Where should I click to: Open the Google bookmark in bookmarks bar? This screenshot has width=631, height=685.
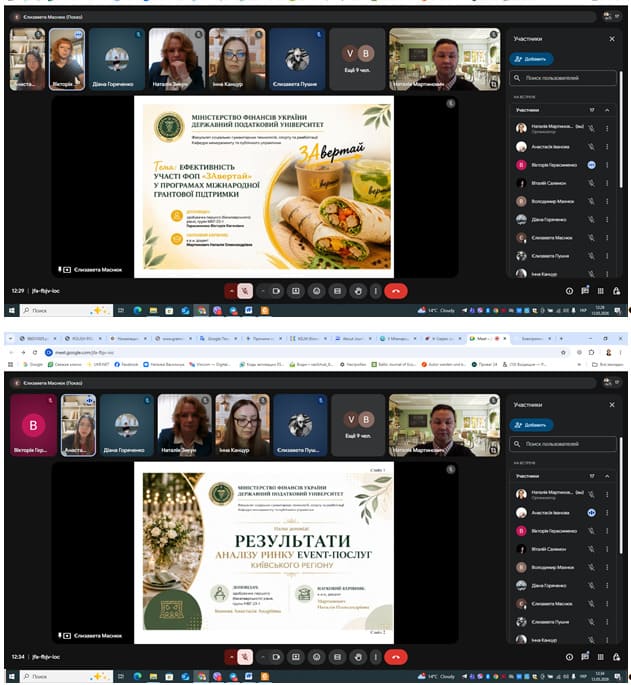33,364
